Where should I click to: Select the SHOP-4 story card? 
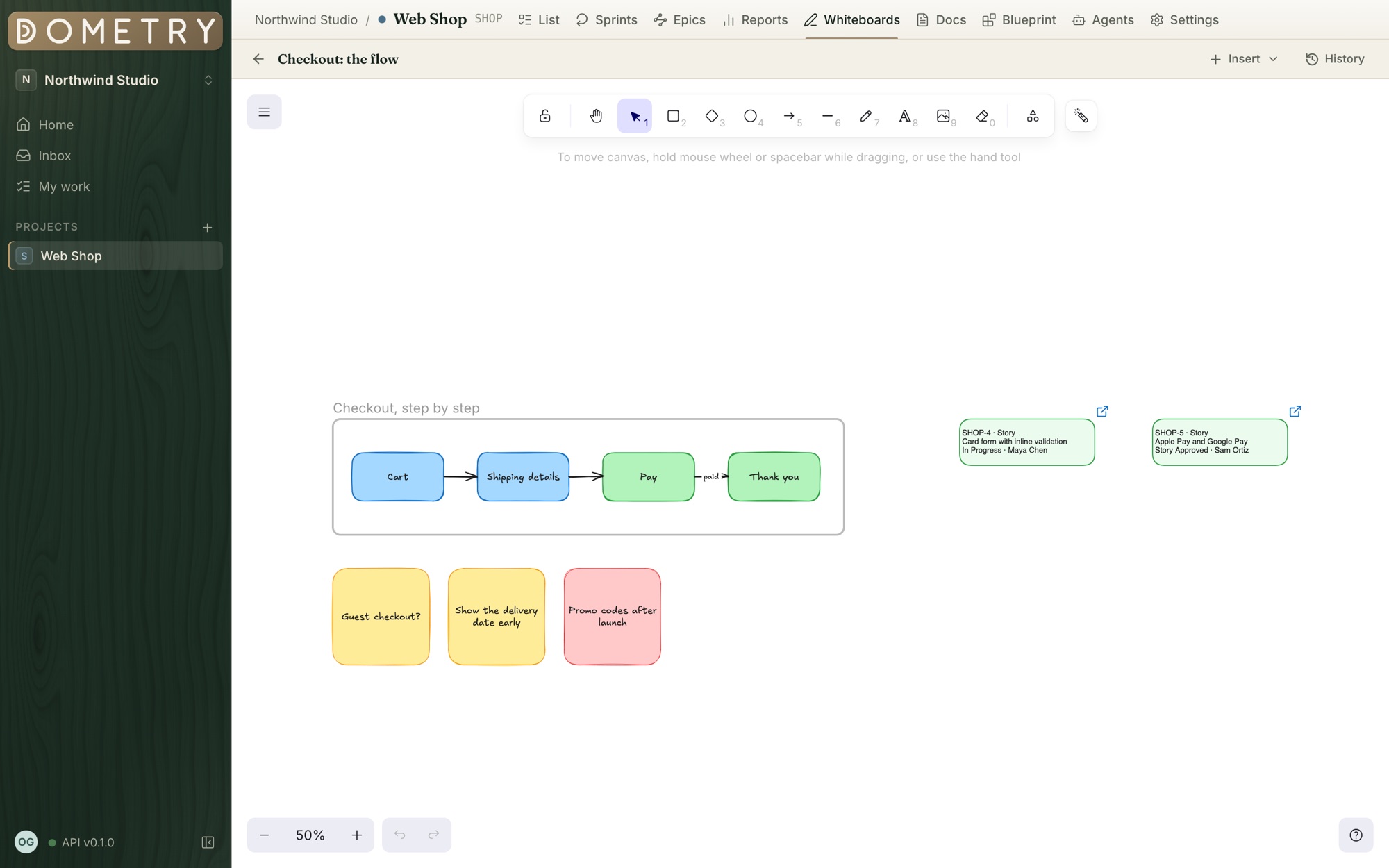[x=1026, y=442]
